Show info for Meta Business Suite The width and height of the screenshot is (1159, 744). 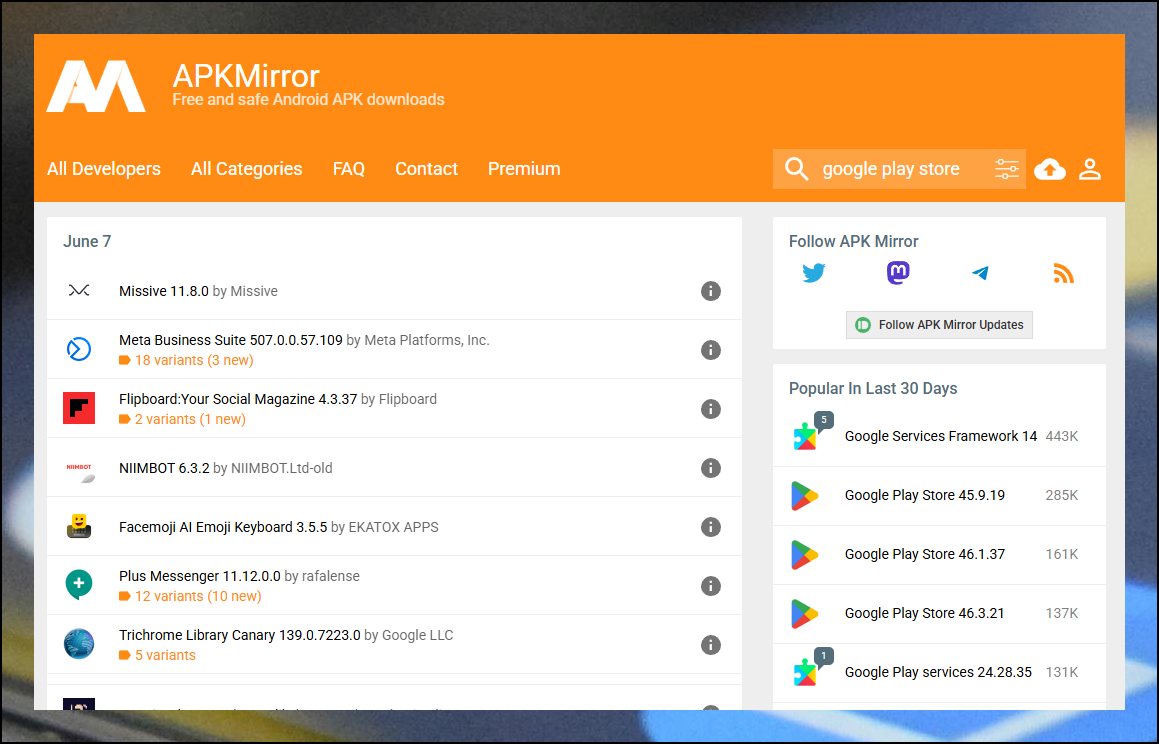[710, 350]
